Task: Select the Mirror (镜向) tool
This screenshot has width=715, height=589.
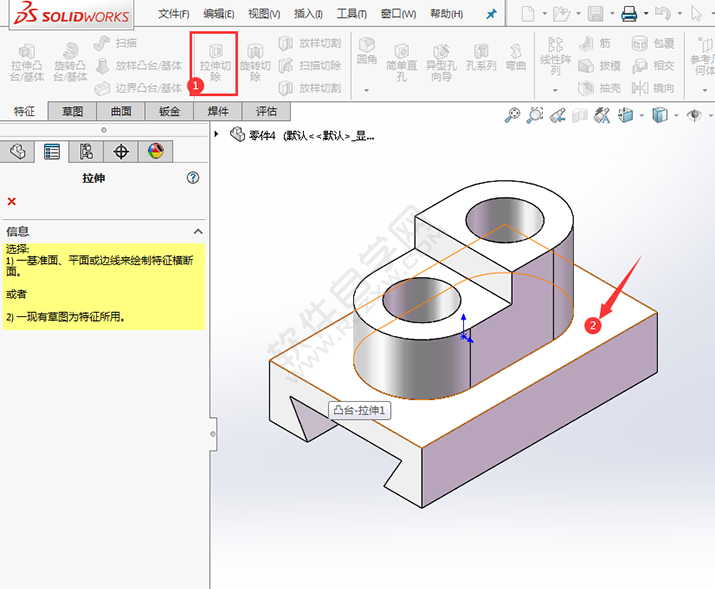Action: [x=653, y=88]
